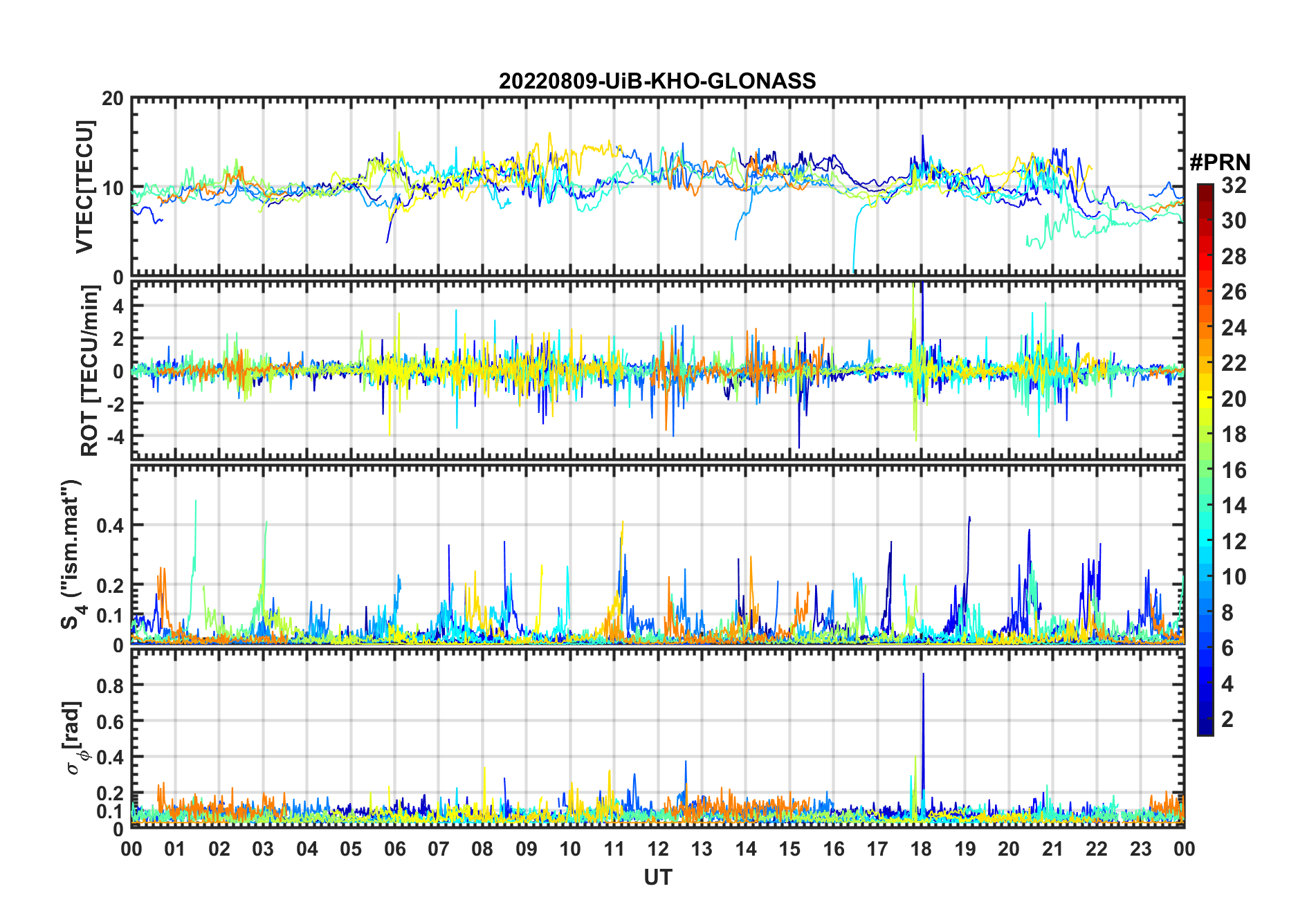Click the sigma-phi [rad] y-axis label

point(75,738)
